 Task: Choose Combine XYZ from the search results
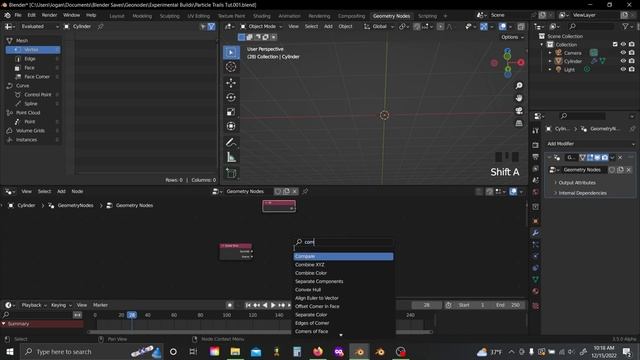pyautogui.click(x=343, y=264)
